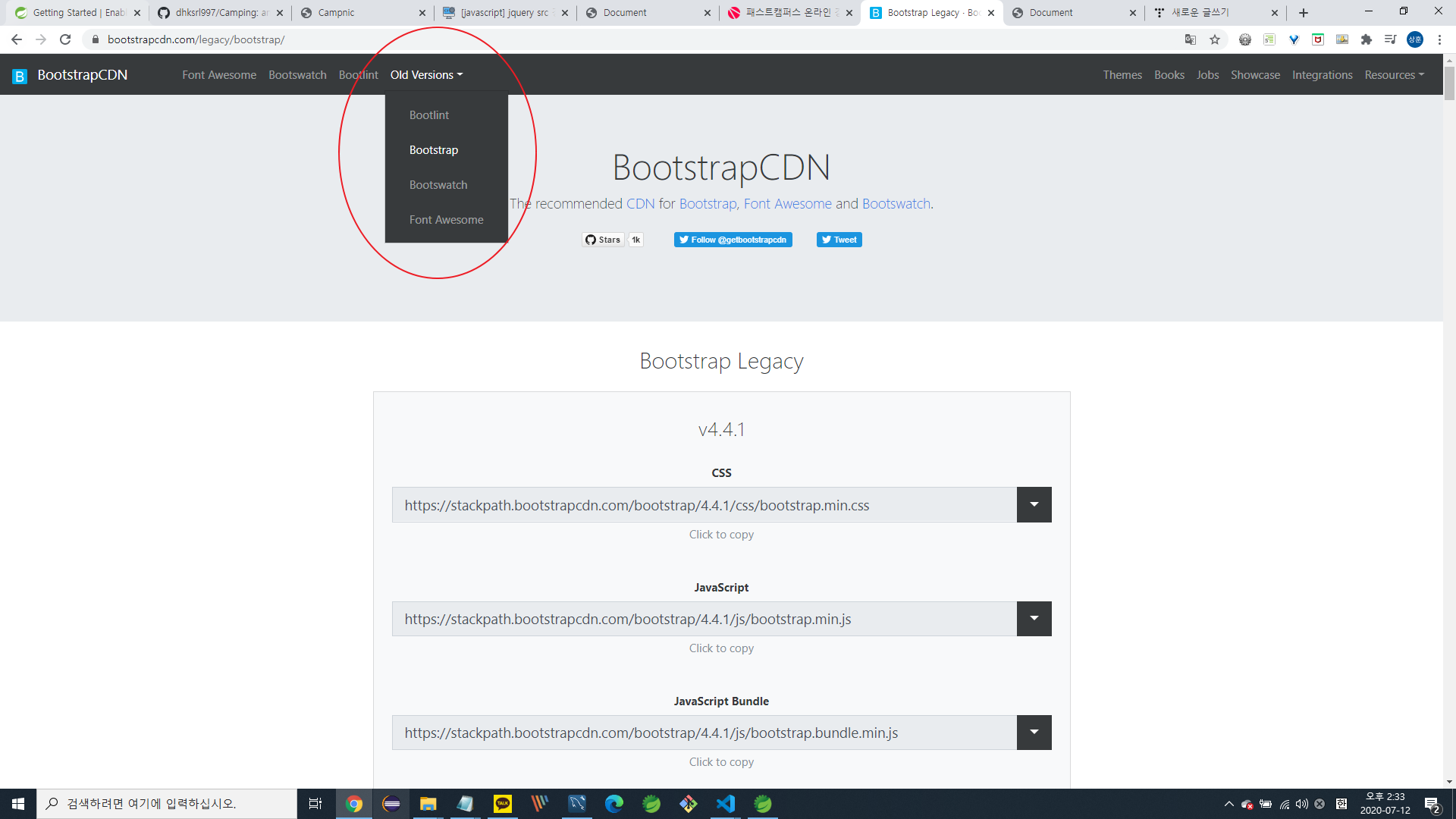Click Follow @getbootstrapcdn button
The image size is (1456, 819).
pyautogui.click(x=733, y=240)
